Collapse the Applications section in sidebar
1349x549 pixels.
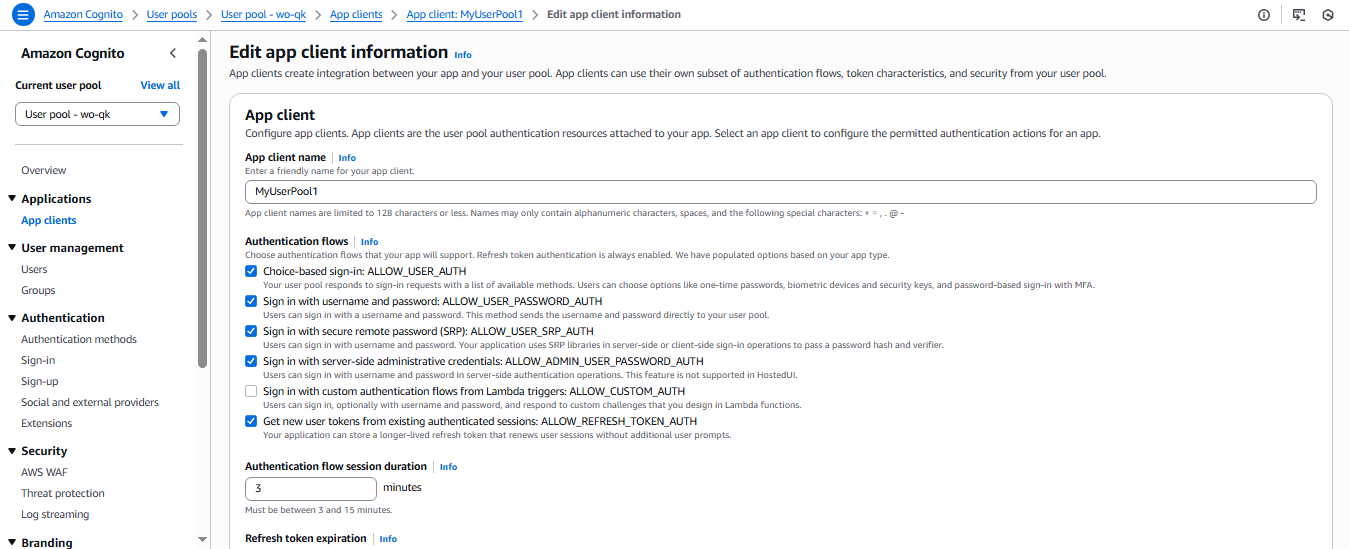[x=12, y=199]
